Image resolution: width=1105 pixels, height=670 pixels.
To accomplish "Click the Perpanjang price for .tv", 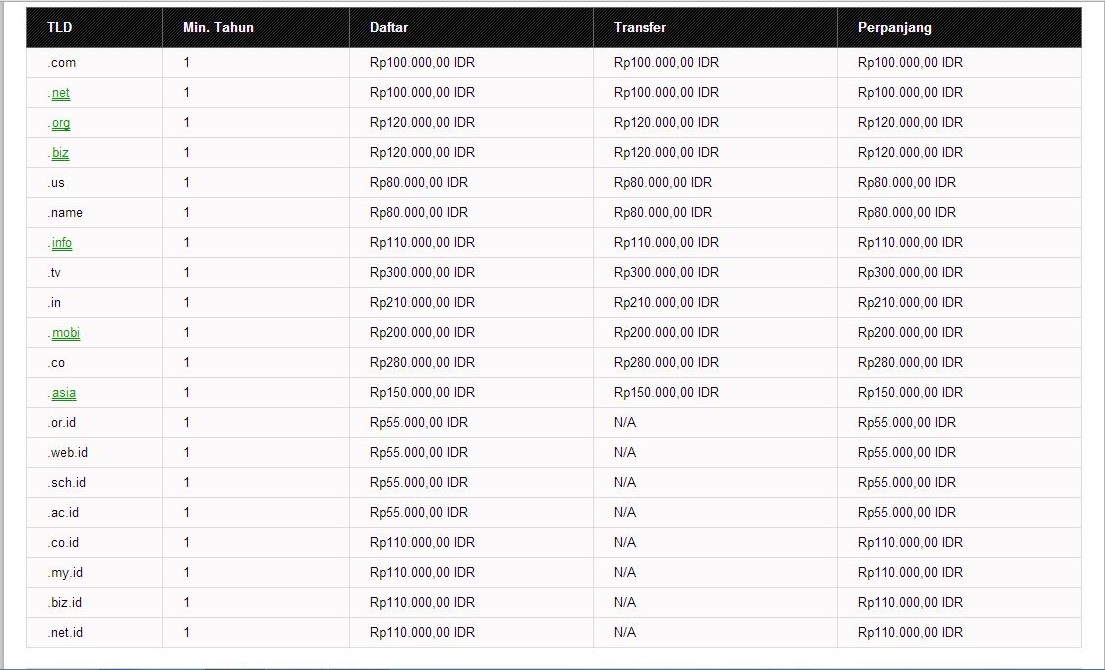I will coord(910,273).
